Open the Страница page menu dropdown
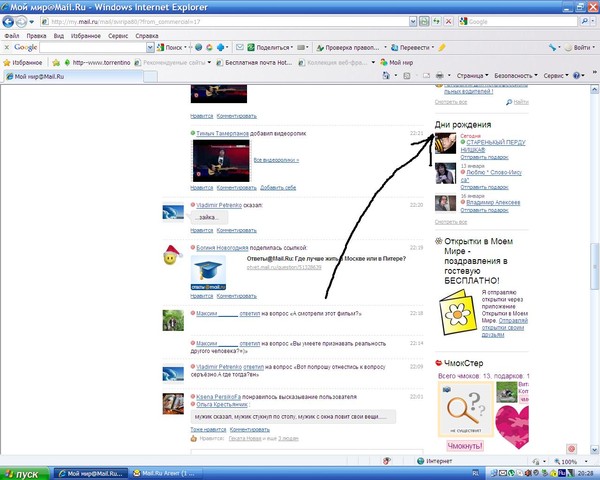The image size is (600, 480). click(x=472, y=76)
